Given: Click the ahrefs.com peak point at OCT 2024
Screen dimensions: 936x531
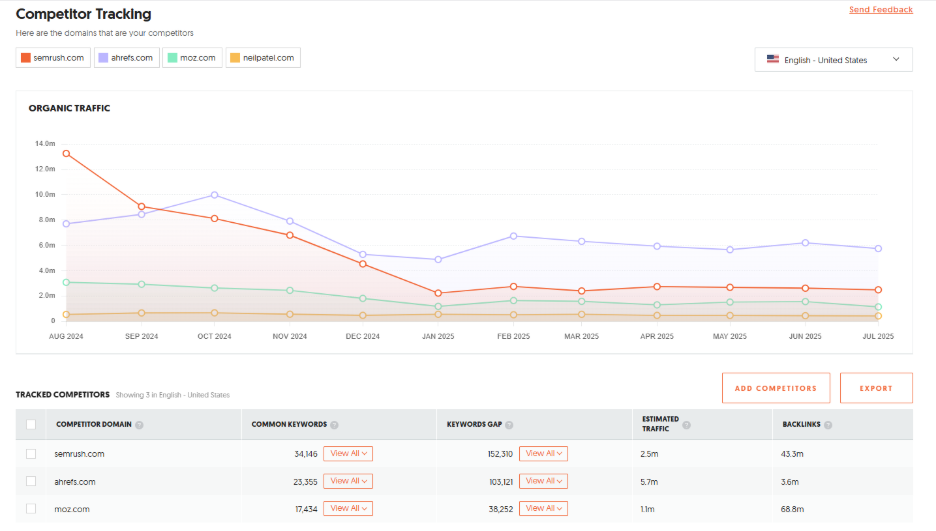Looking at the screenshot, I should click(x=214, y=195).
